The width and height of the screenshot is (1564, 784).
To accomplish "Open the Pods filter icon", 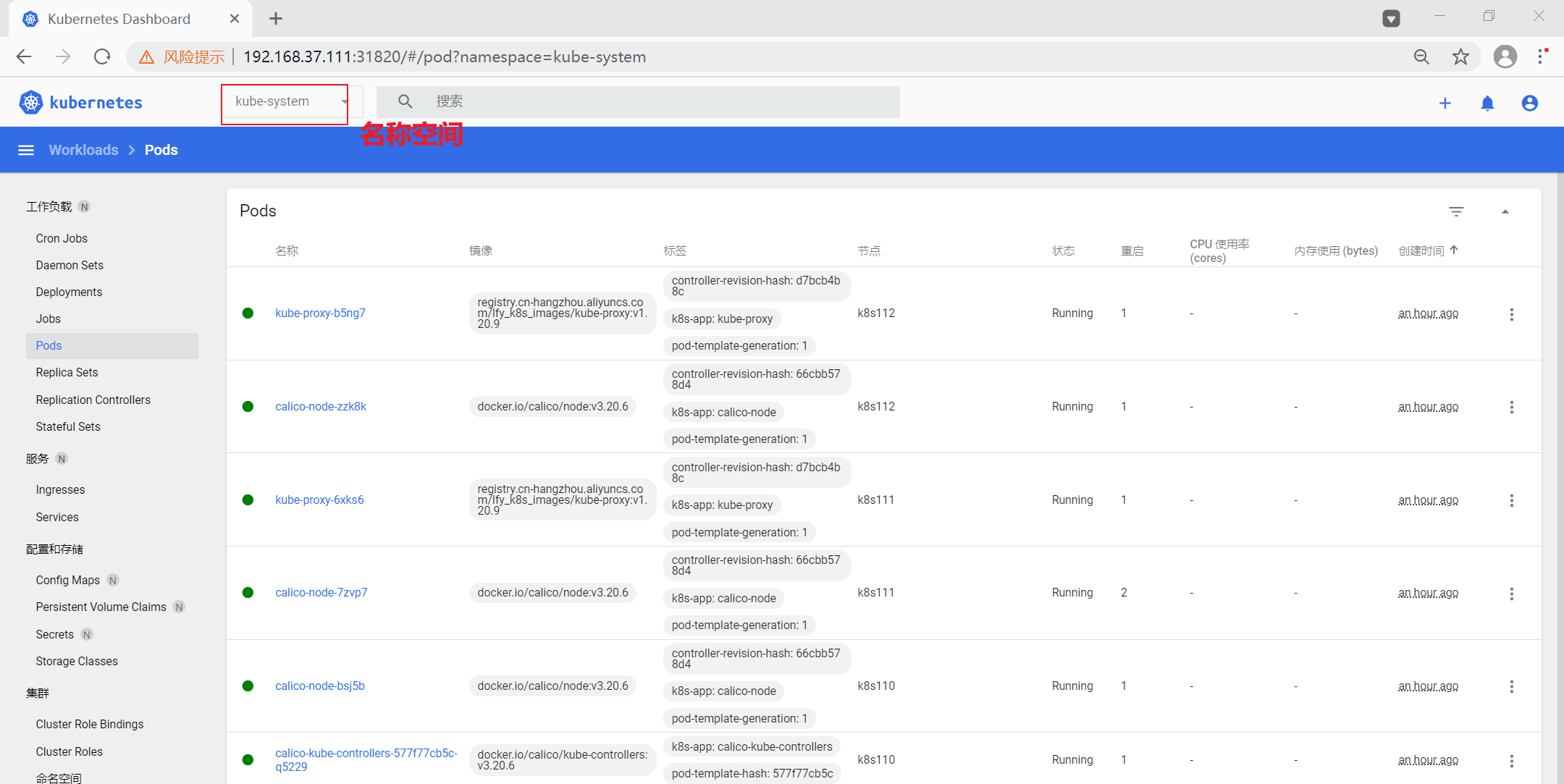I will click(x=1456, y=211).
